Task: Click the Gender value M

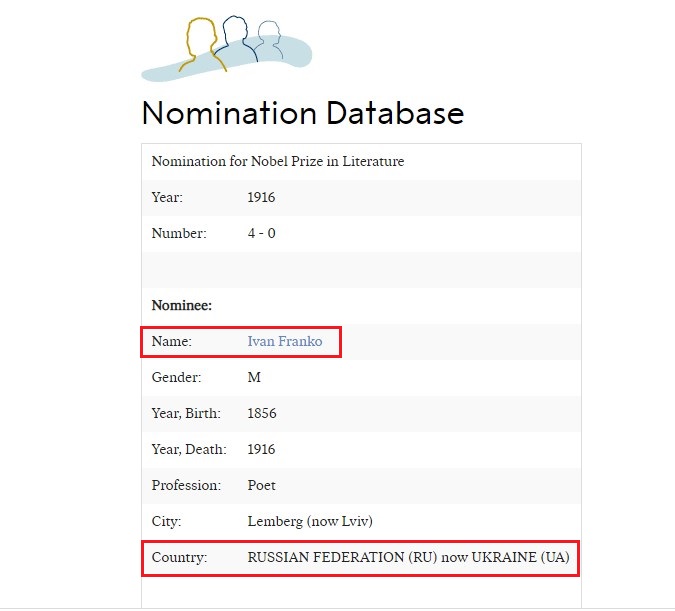Action: pyautogui.click(x=254, y=378)
